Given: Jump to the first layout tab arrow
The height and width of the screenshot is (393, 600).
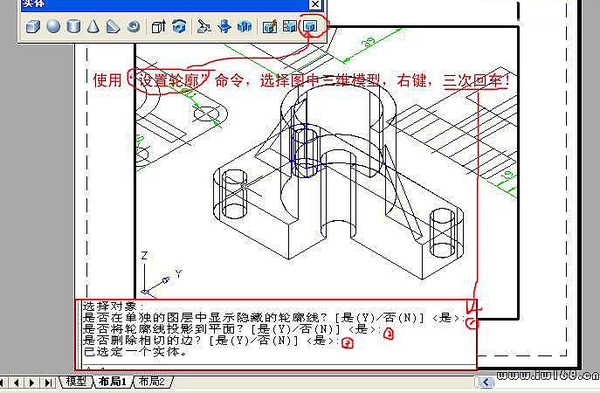Looking at the screenshot, I should [x=2, y=382].
